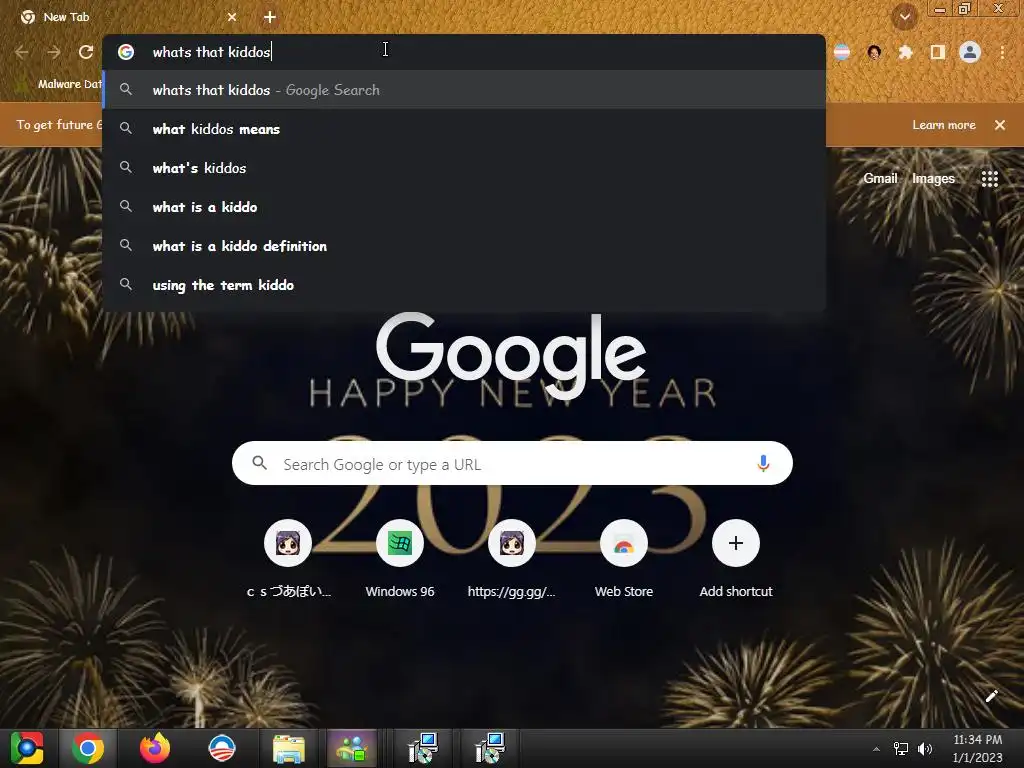Image resolution: width=1024 pixels, height=768 pixels.
Task: Open the Gmail link
Action: pos(880,178)
